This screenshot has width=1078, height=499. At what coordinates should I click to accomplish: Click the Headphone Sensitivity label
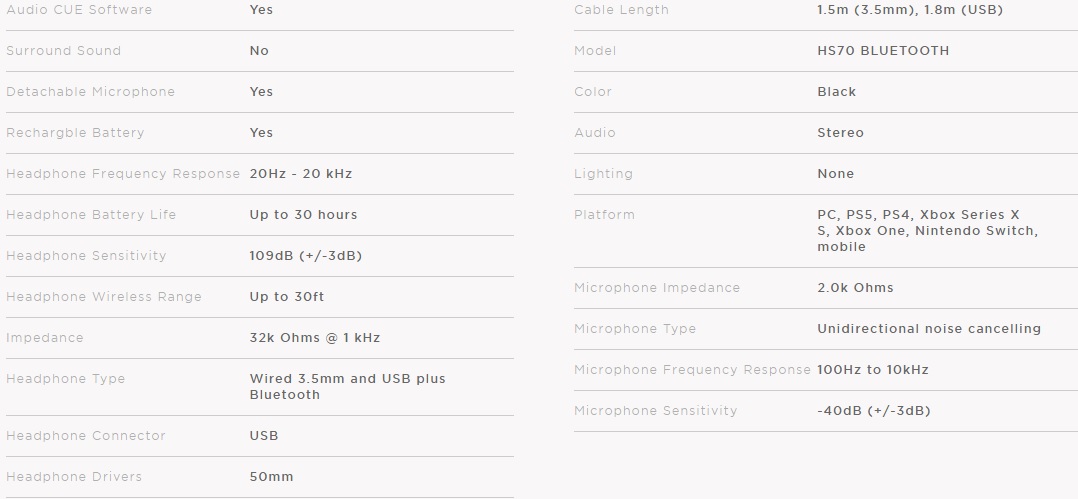coord(86,256)
